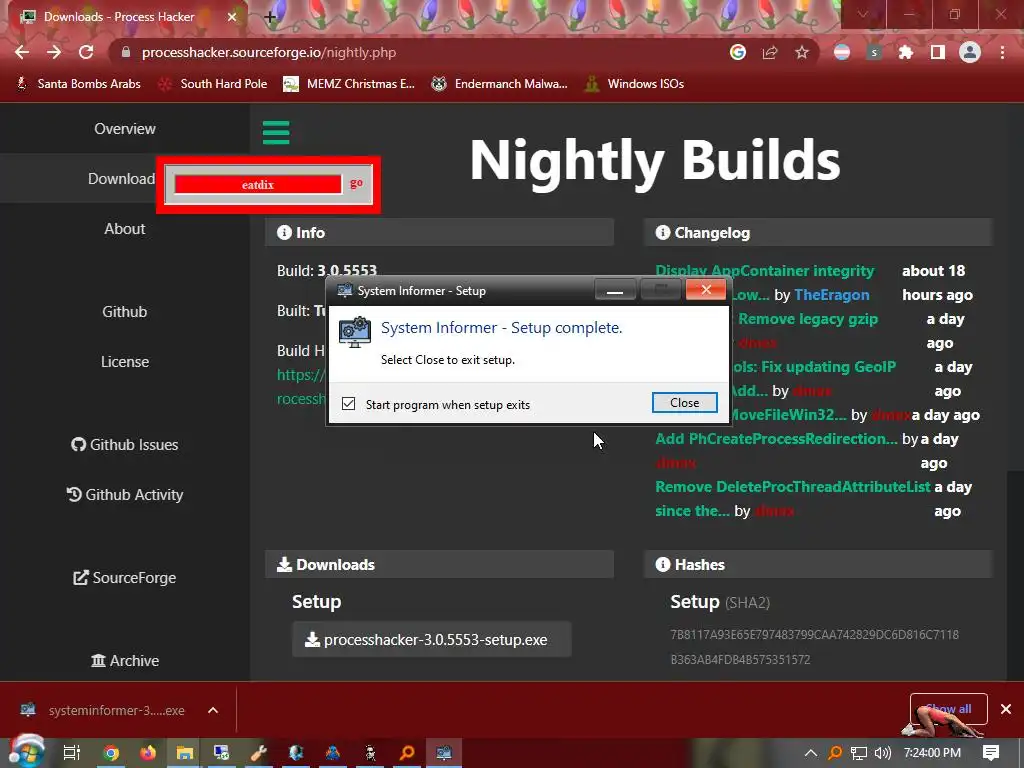The image size is (1024, 768).
Task: Click the browser forward arrow
Action: click(x=54, y=52)
